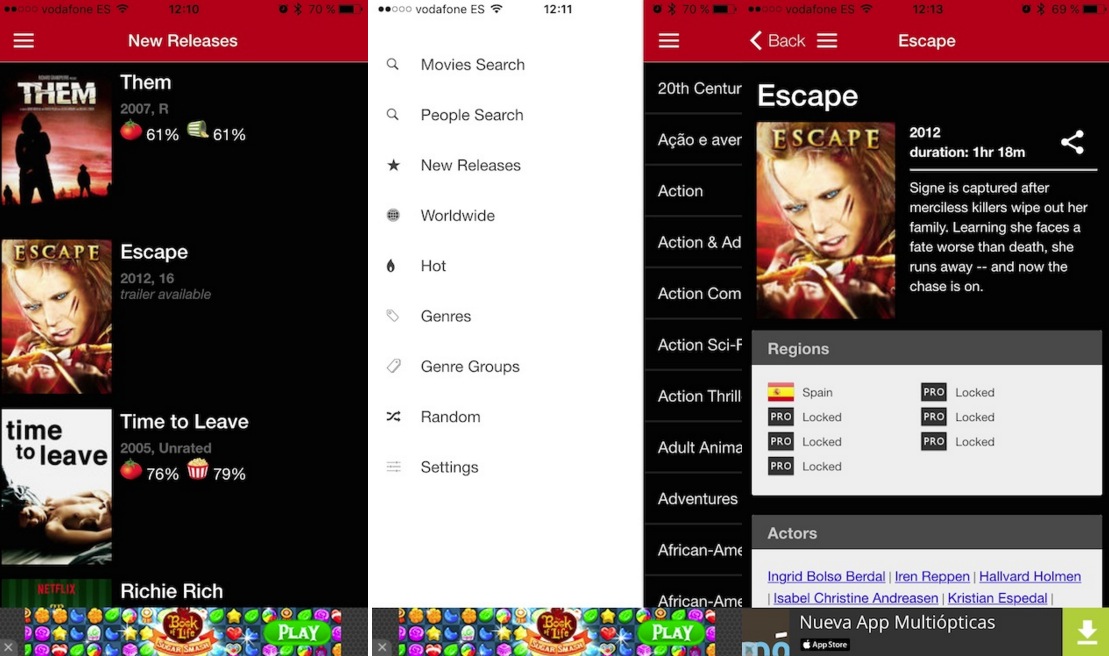Viewport: 1109px width, 656px height.
Task: Open Genres from side menu
Action: point(446,316)
